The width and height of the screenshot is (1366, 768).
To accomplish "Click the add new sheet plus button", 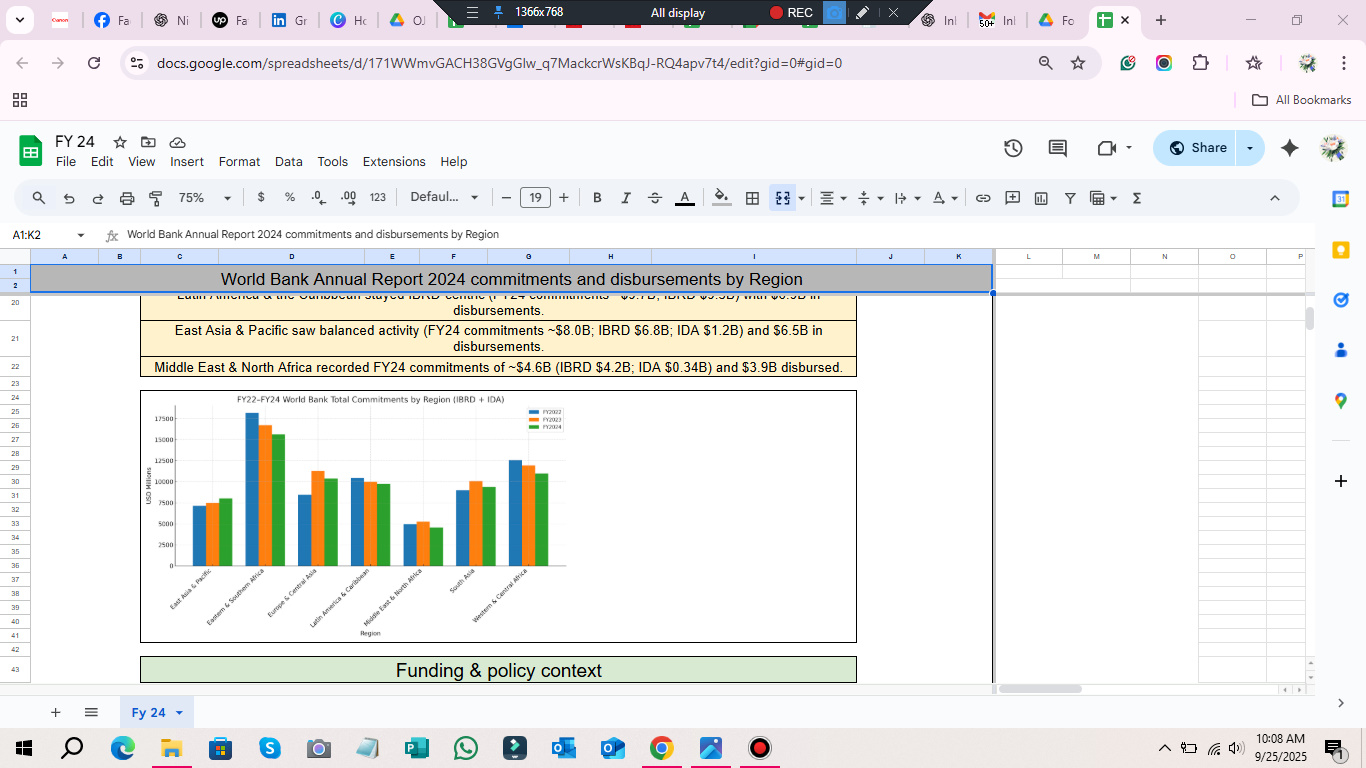I will point(56,713).
